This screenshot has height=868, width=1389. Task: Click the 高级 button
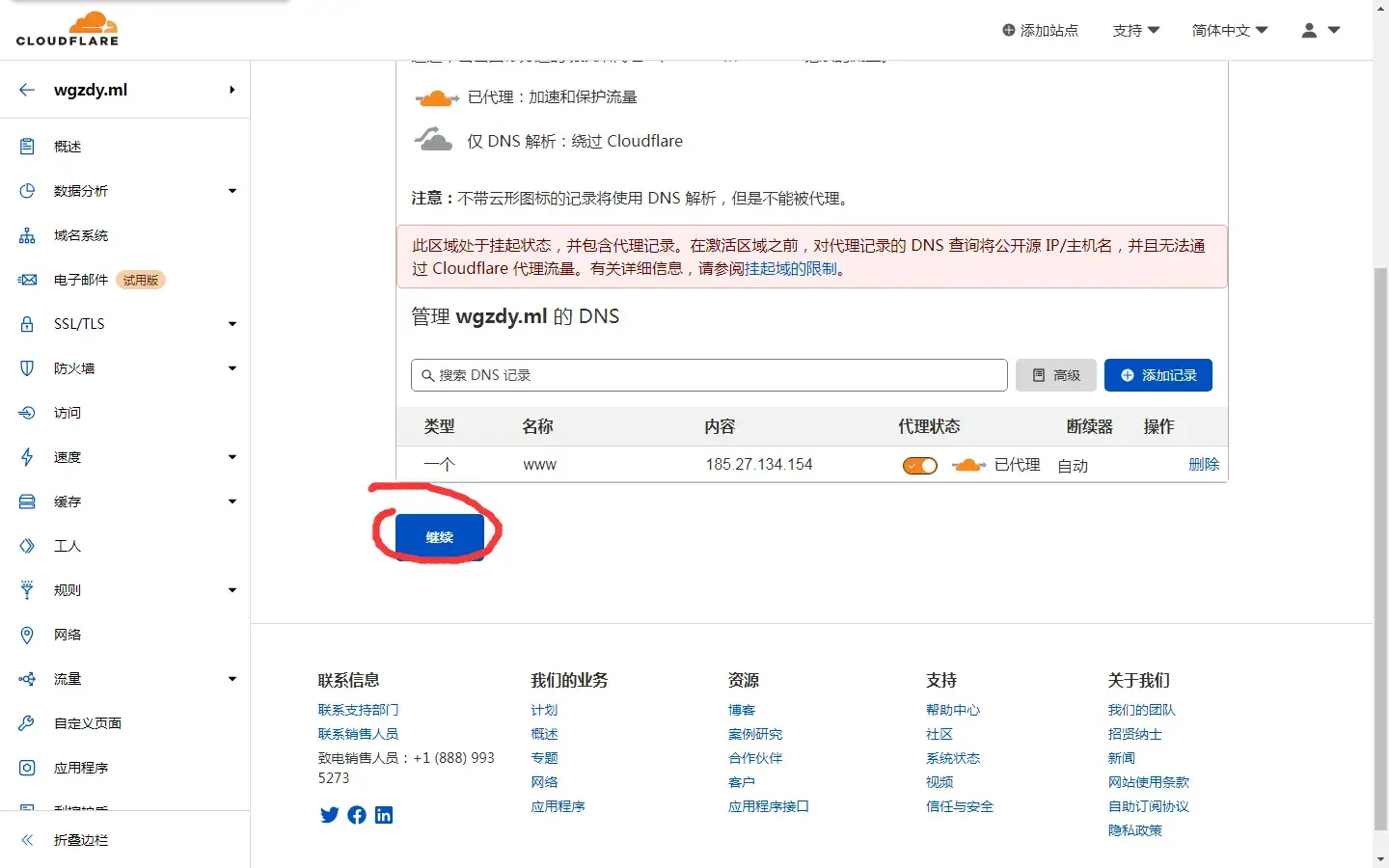point(1056,375)
